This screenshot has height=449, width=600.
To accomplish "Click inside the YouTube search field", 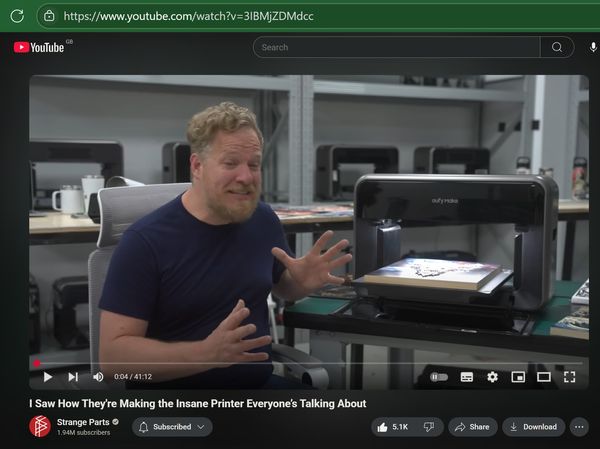I will pos(396,47).
